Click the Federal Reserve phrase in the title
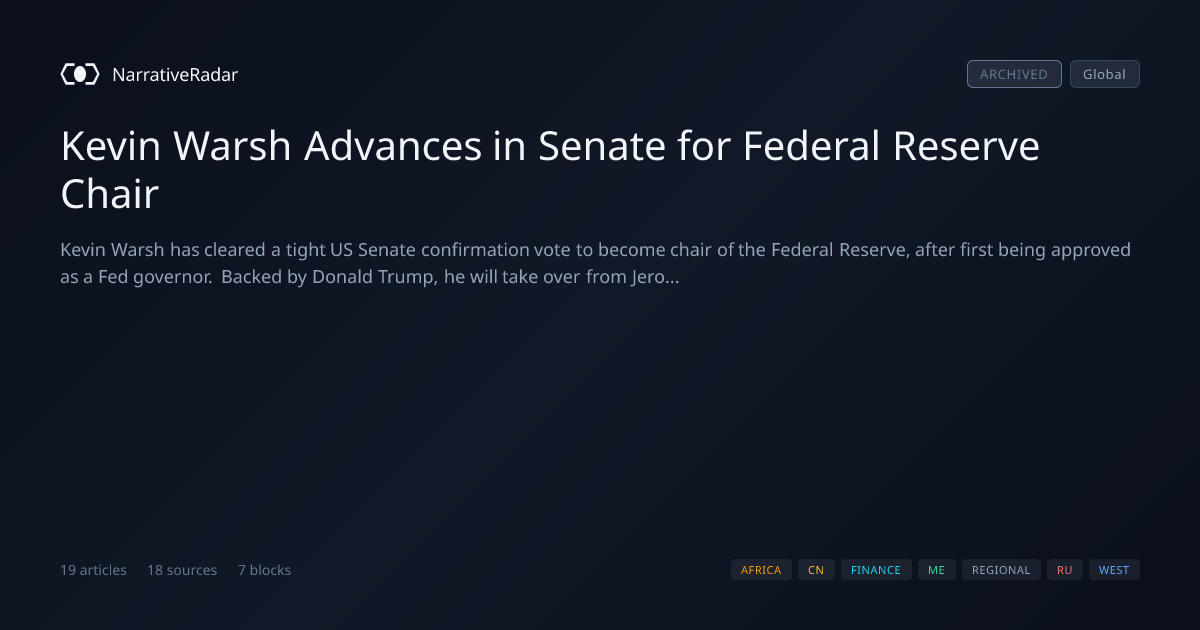 pos(891,147)
